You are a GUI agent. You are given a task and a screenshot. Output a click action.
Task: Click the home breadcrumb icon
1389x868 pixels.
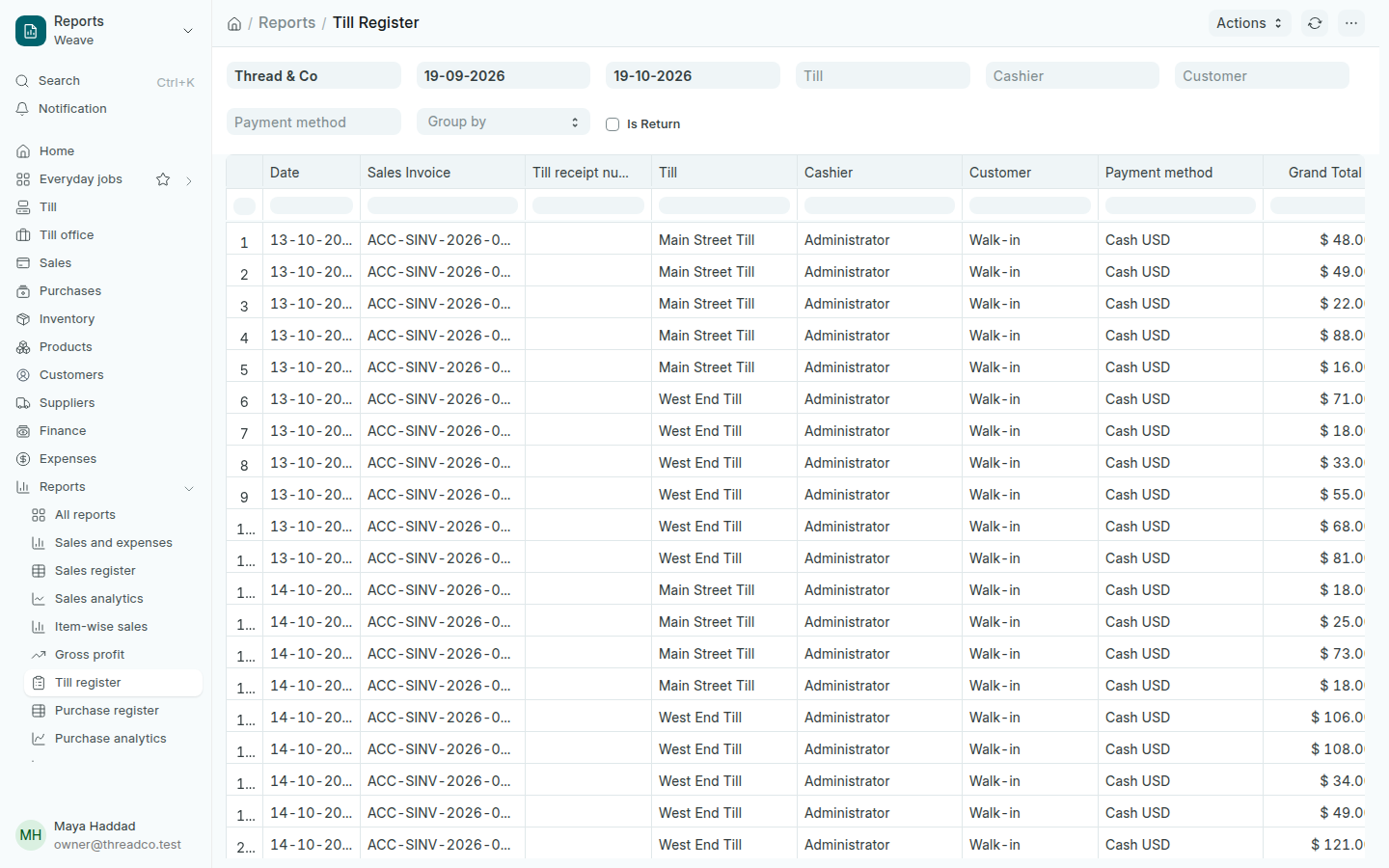(x=234, y=24)
